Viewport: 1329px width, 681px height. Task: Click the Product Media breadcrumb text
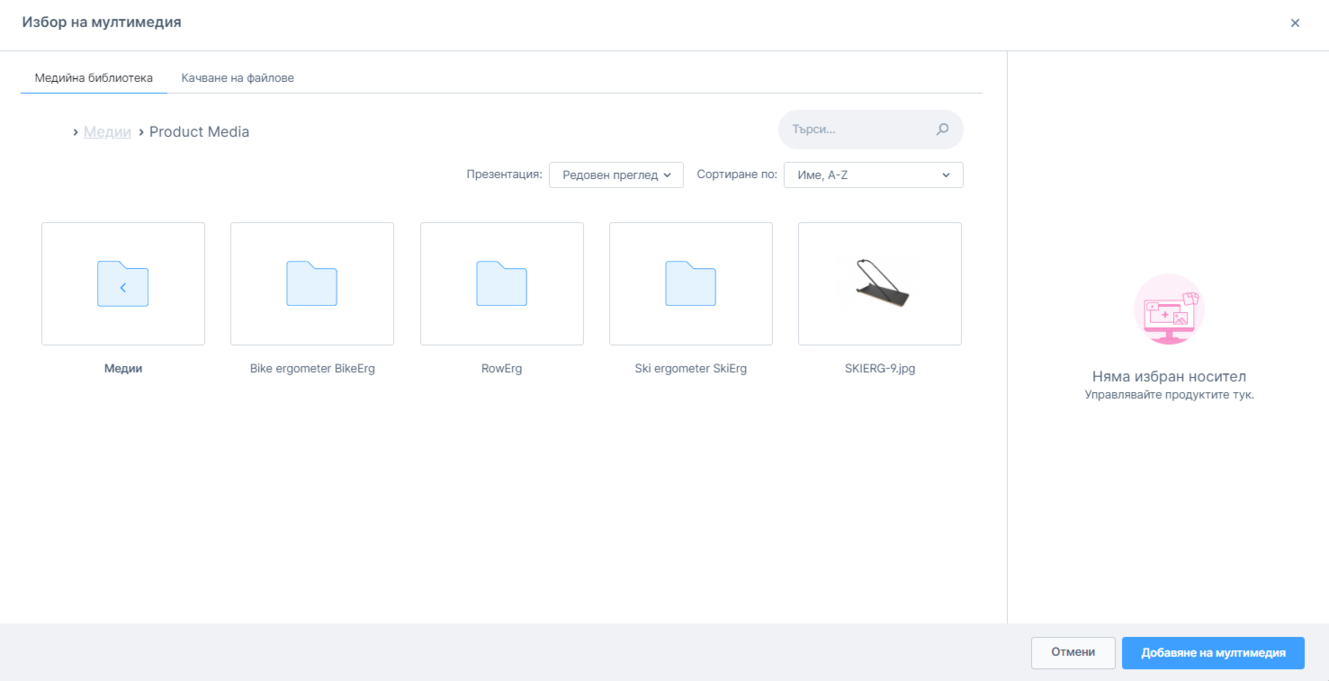pyautogui.click(x=199, y=132)
